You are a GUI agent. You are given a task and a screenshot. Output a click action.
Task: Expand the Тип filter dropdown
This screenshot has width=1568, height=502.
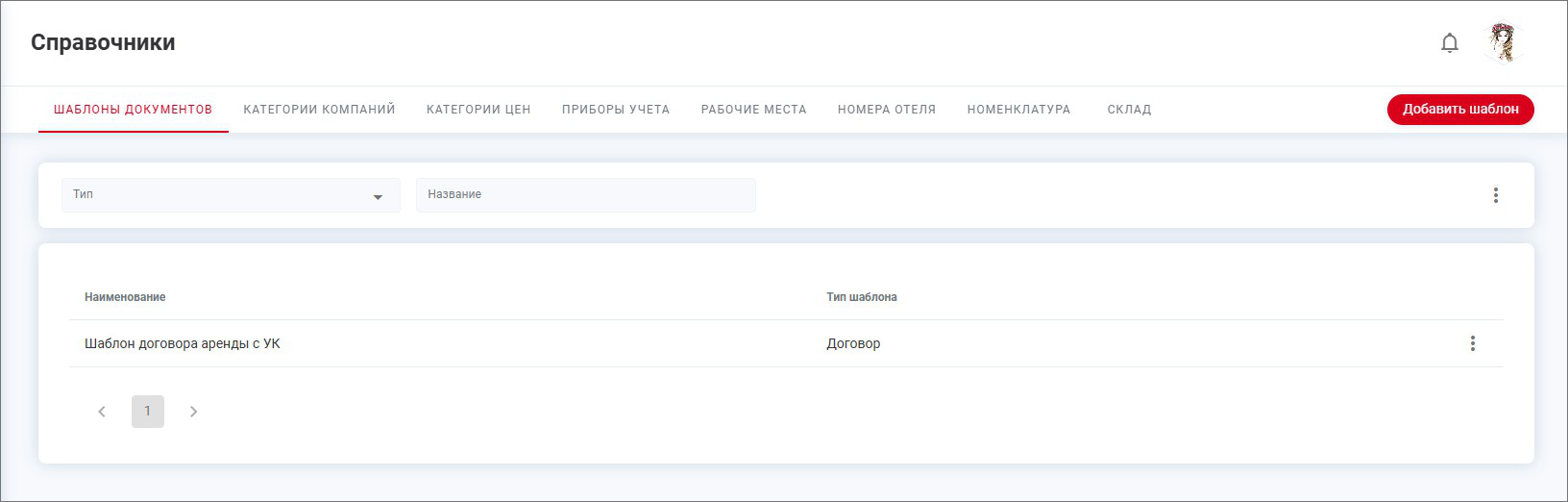[231, 195]
